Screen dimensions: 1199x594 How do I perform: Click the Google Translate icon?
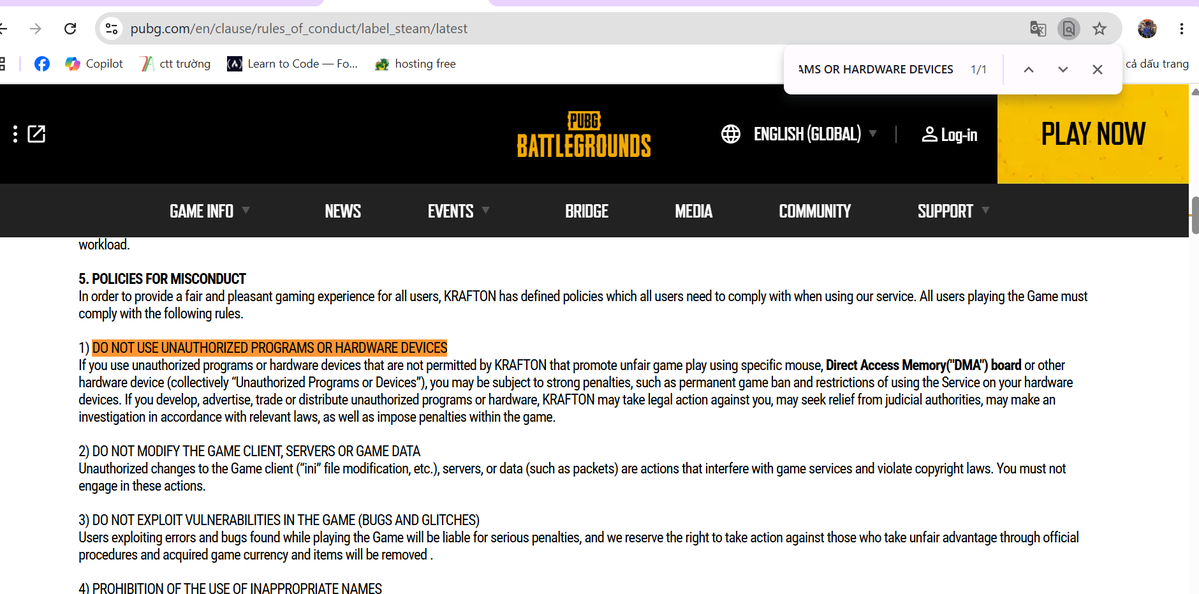tap(1038, 29)
